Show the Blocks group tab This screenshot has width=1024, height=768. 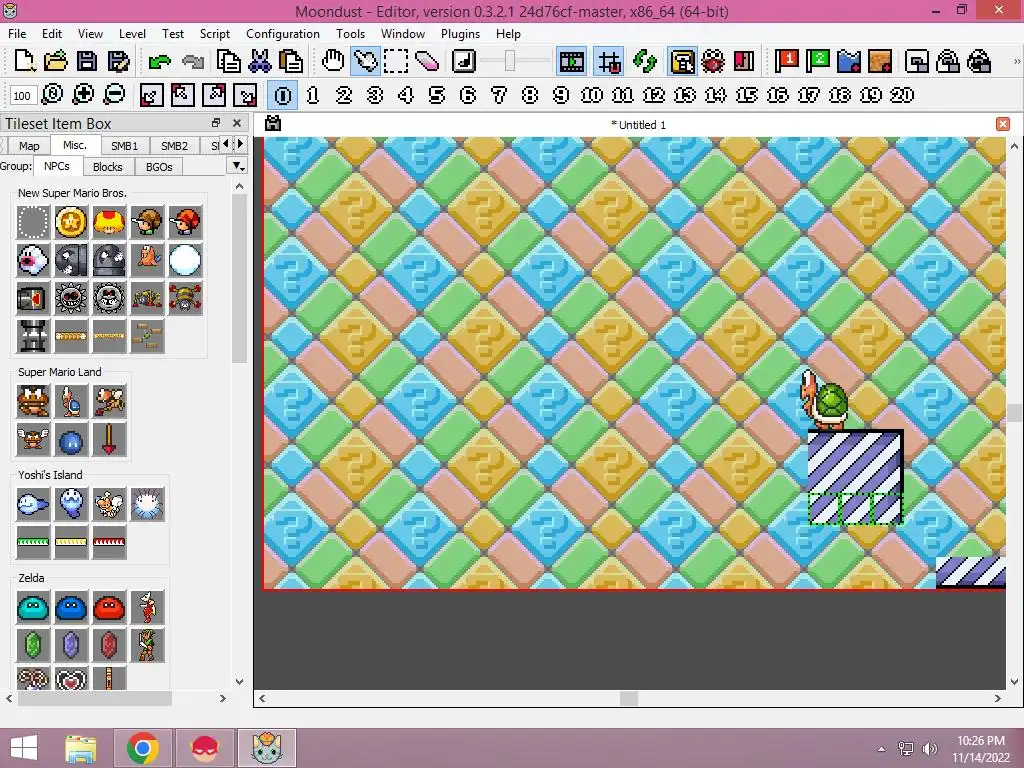coord(108,167)
